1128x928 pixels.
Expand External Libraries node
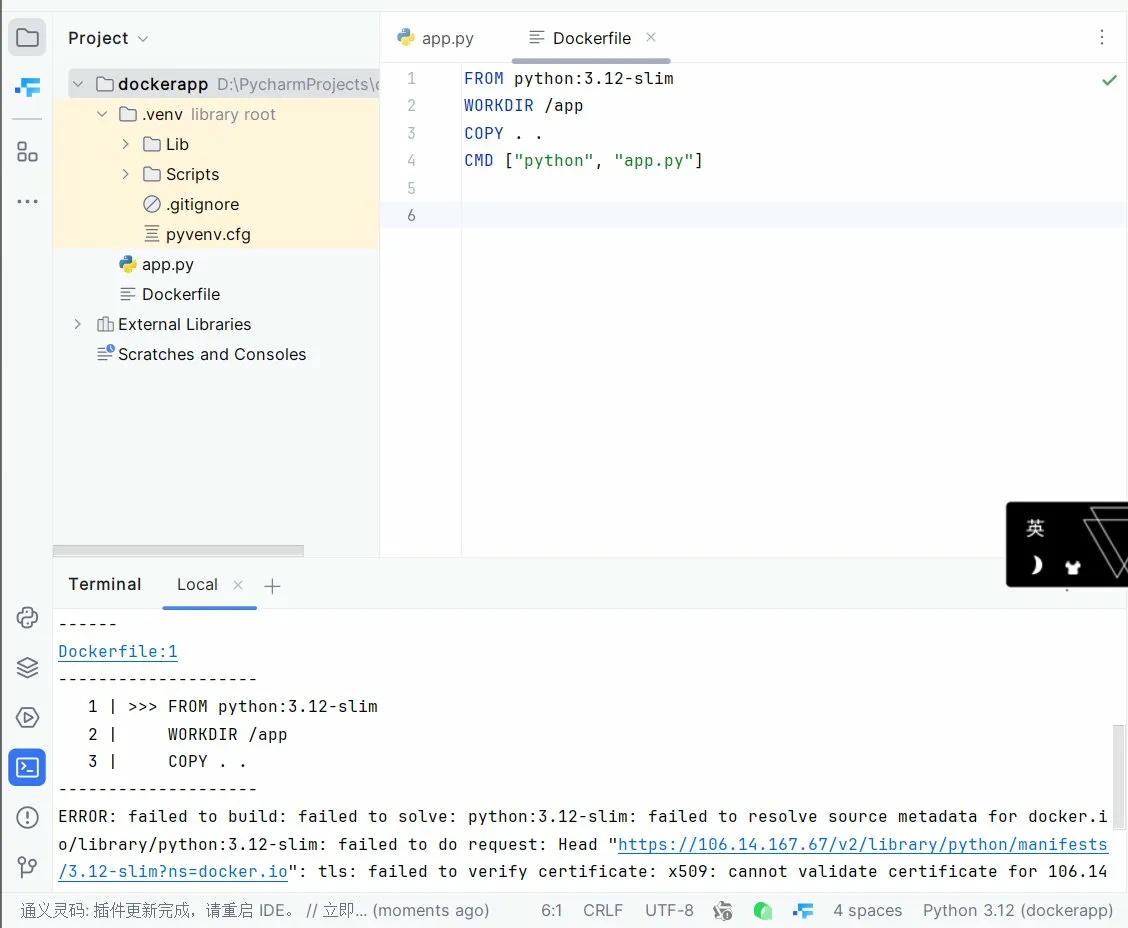click(78, 324)
